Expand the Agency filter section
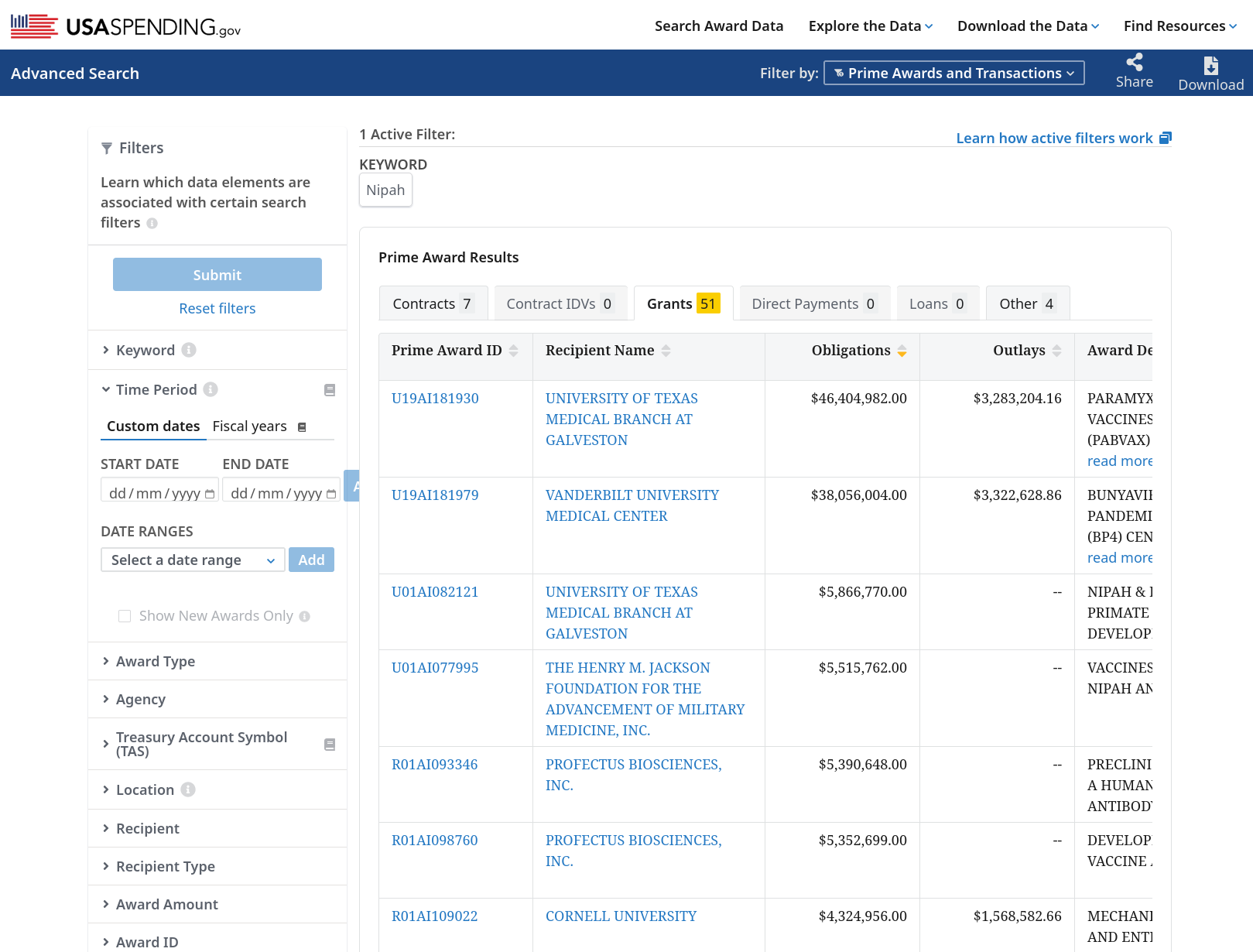 pos(141,700)
